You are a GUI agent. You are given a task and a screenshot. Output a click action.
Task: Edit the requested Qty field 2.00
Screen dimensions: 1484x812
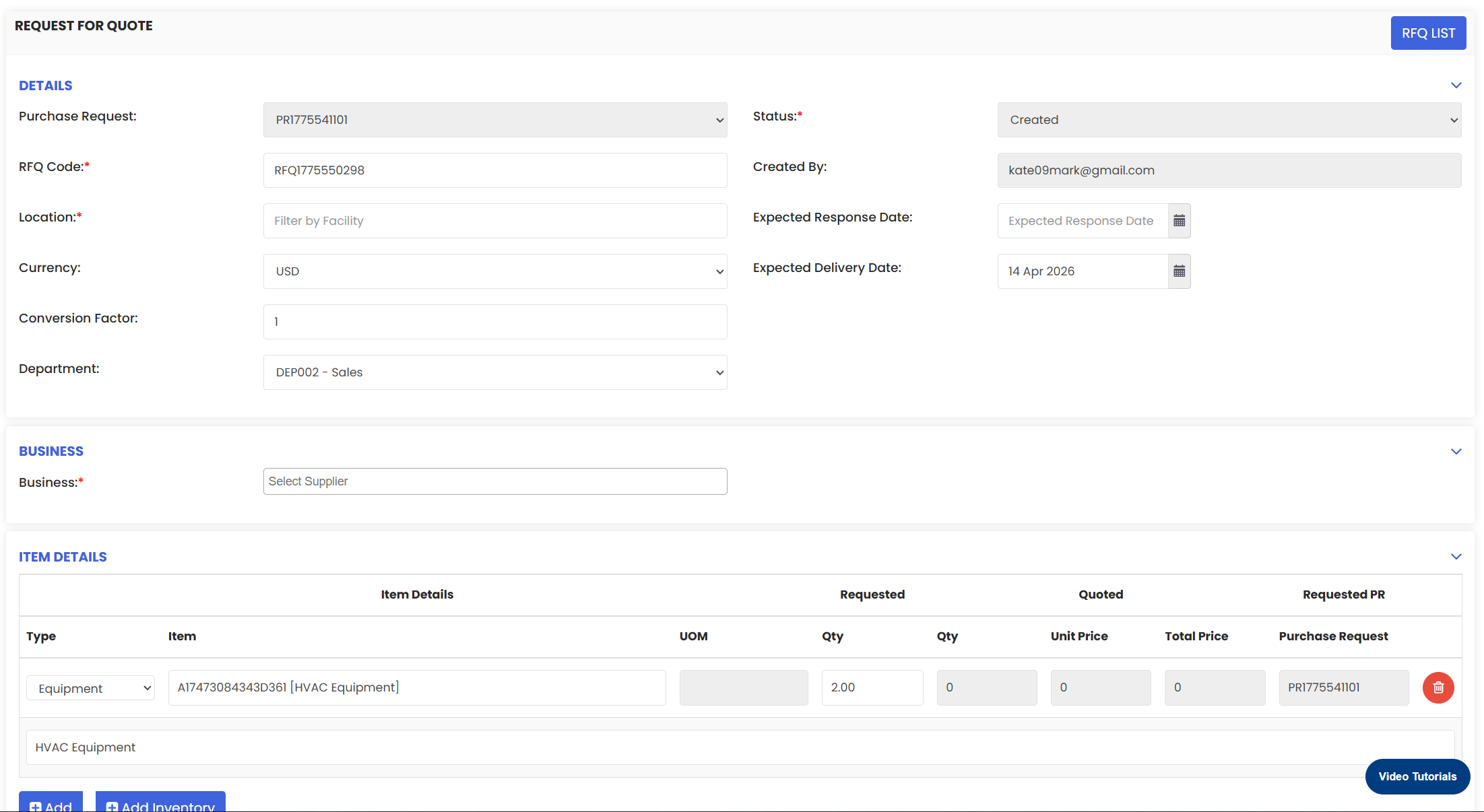click(x=872, y=687)
